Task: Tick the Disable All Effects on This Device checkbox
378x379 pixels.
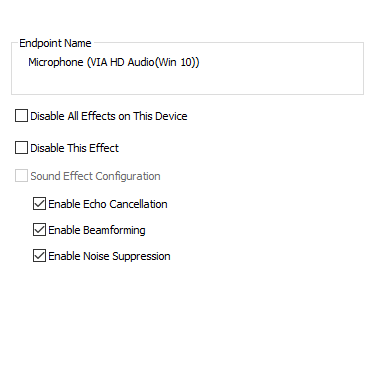Action: pos(21,116)
